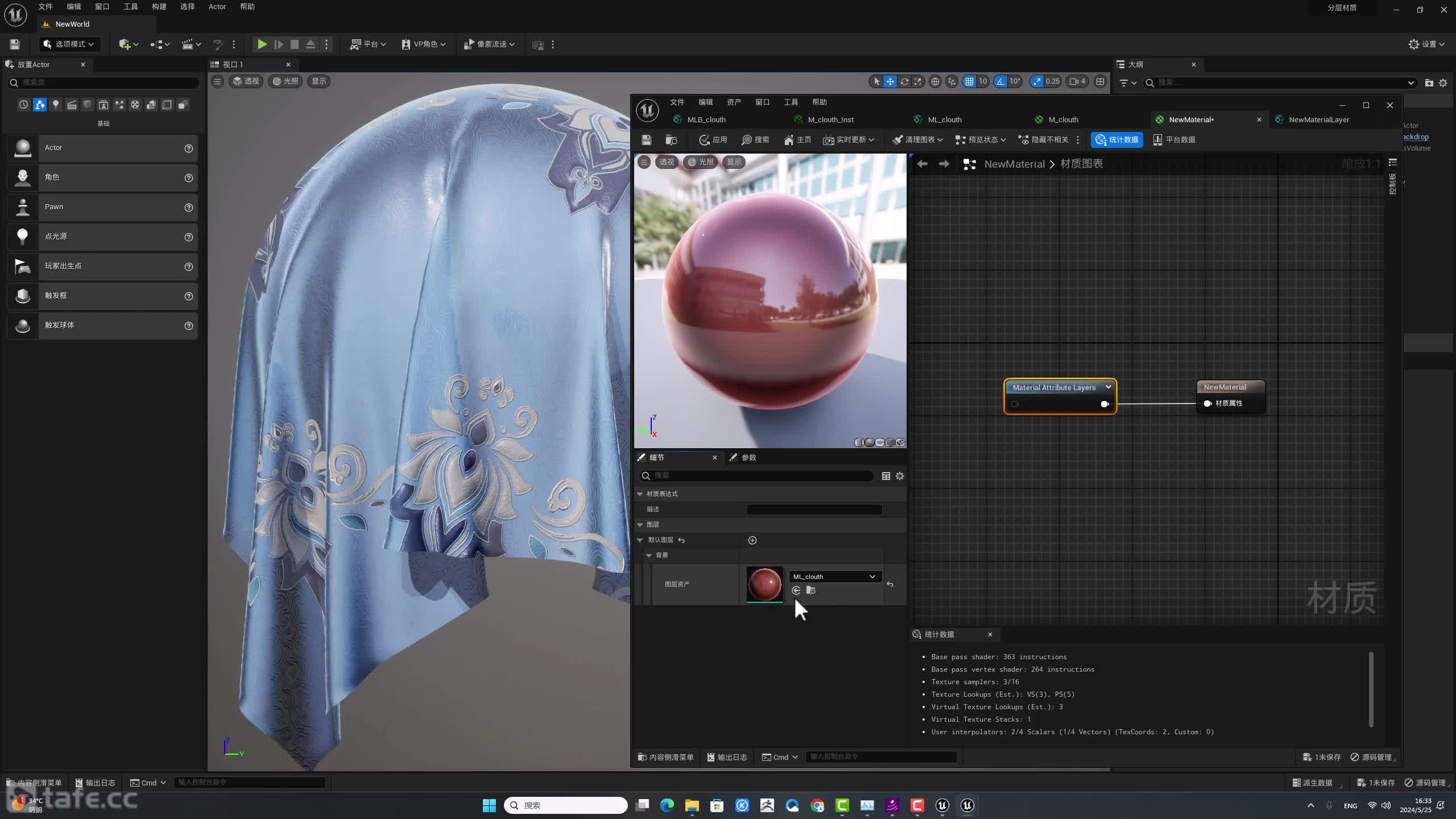Save the current level with the disk icon
Viewport: 1456px width, 819px height.
click(15, 44)
